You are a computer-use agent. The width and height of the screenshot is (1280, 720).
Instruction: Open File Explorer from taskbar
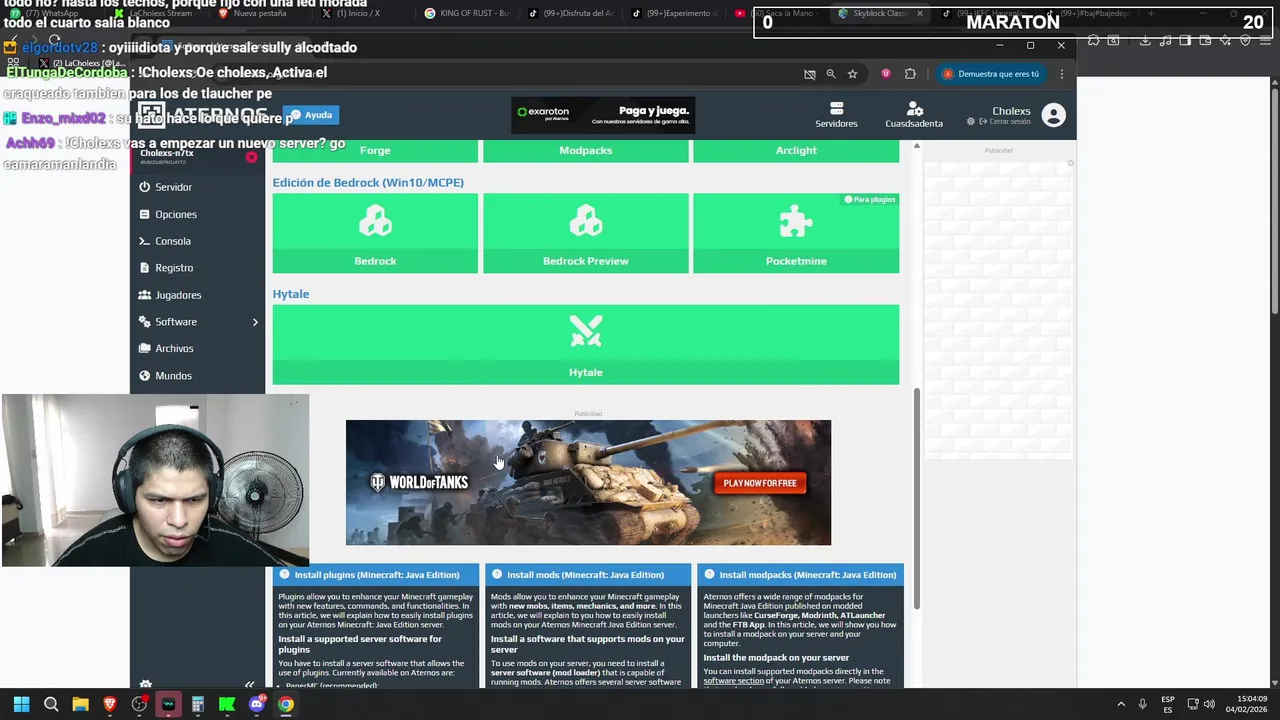(x=80, y=704)
